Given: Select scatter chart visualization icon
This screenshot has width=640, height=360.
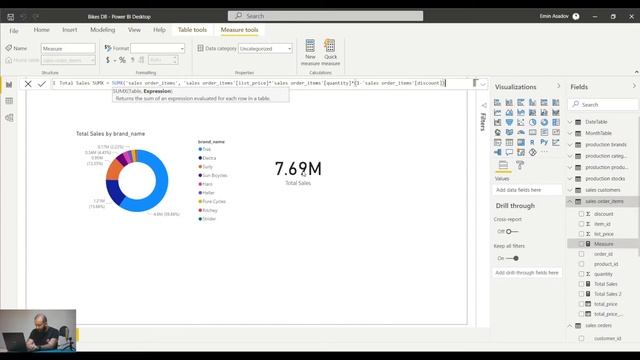Looking at the screenshot, I should 521,122.
